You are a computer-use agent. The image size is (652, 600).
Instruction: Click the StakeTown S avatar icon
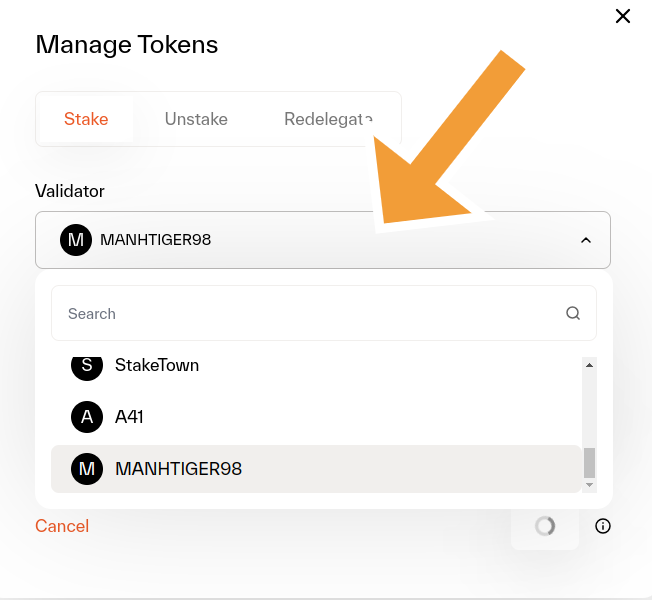coord(87,366)
